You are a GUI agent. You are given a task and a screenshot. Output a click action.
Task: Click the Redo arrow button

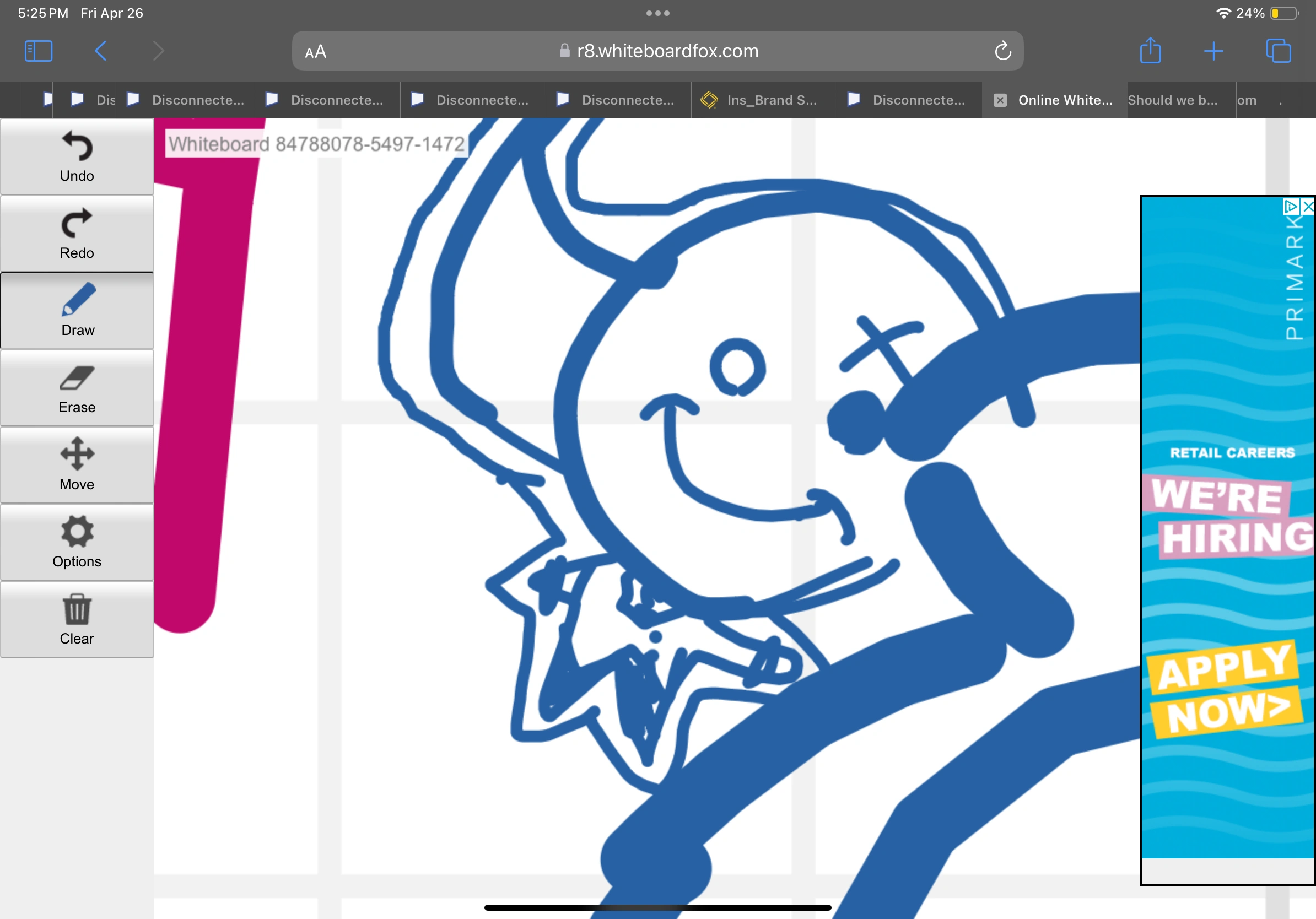77,233
